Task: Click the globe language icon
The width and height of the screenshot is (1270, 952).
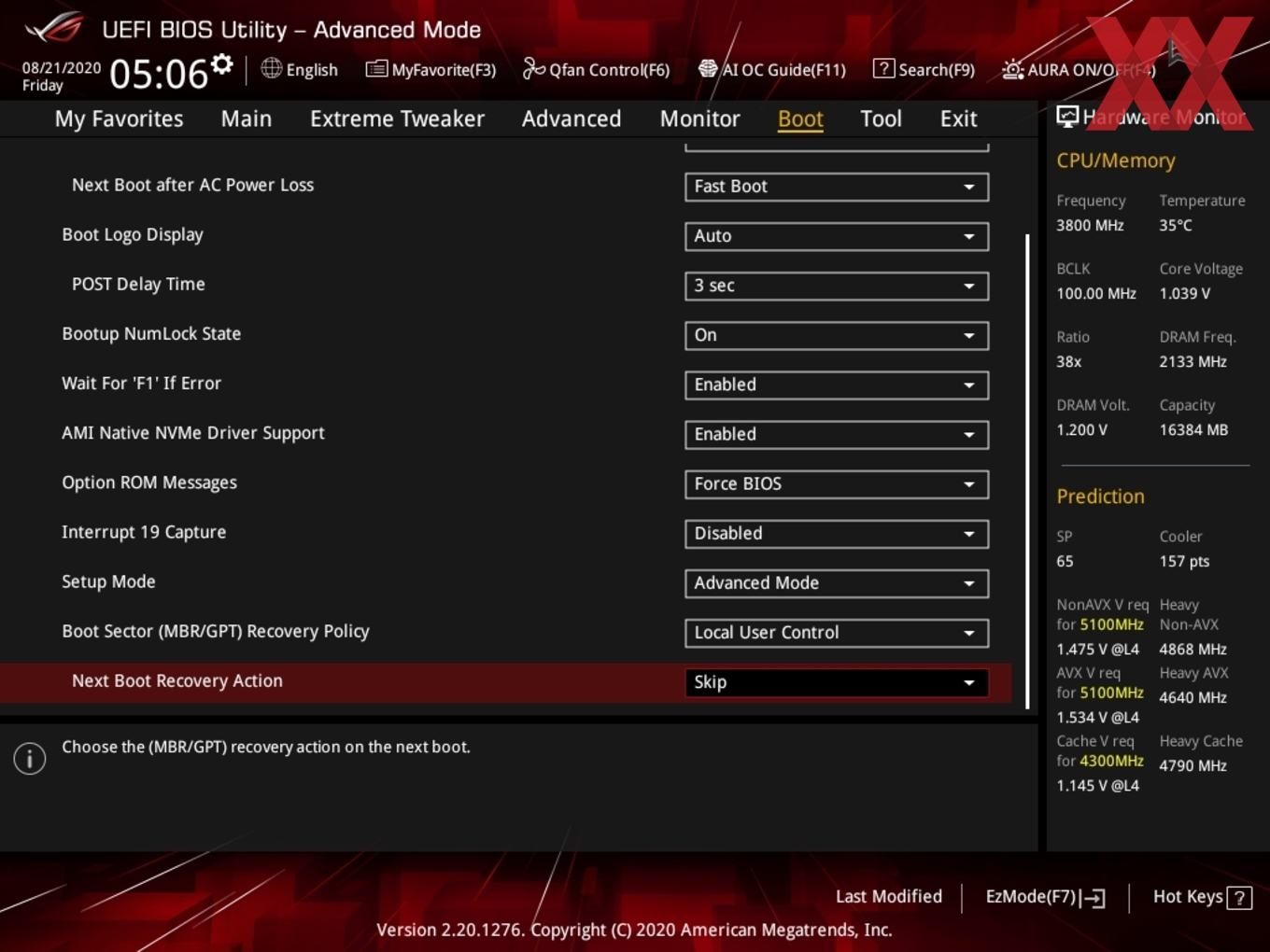Action: point(271,68)
